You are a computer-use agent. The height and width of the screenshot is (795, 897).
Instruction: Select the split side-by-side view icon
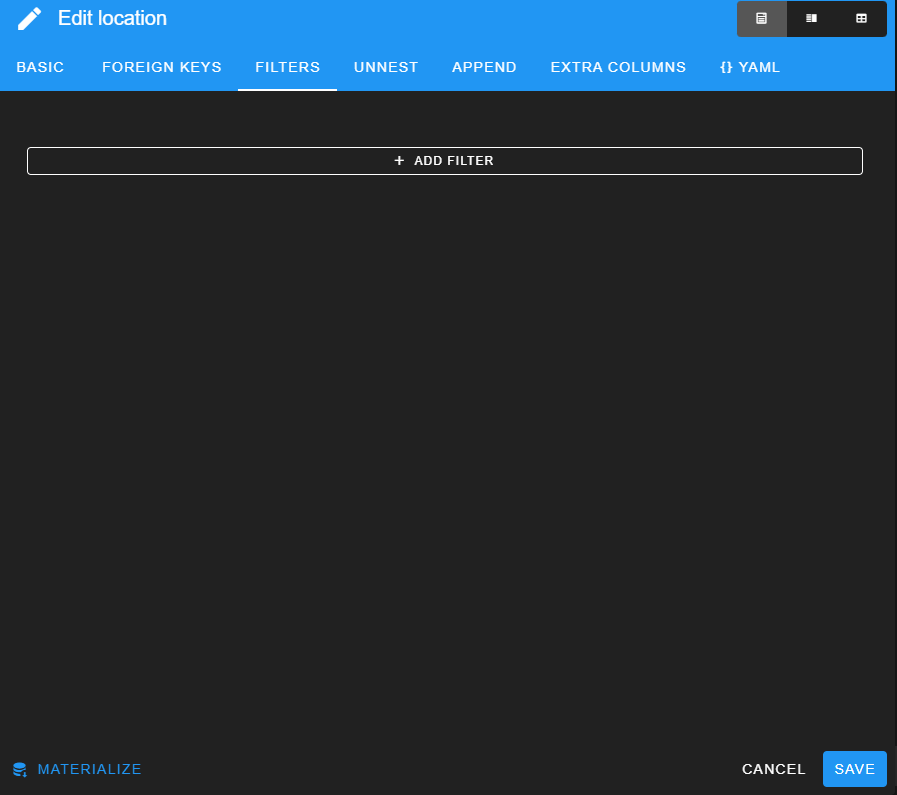tap(812, 19)
